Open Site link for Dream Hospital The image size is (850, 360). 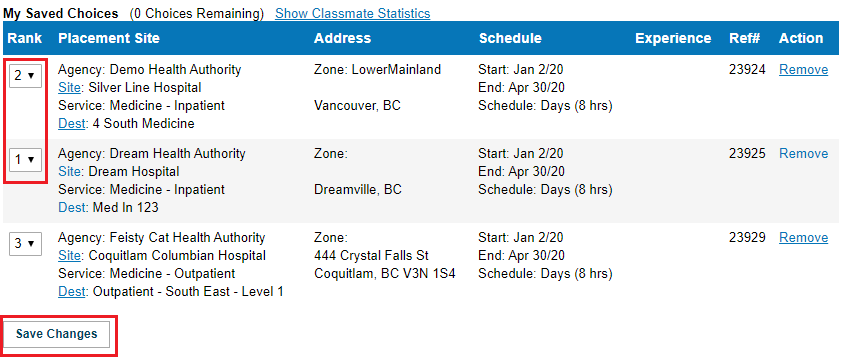(x=69, y=172)
